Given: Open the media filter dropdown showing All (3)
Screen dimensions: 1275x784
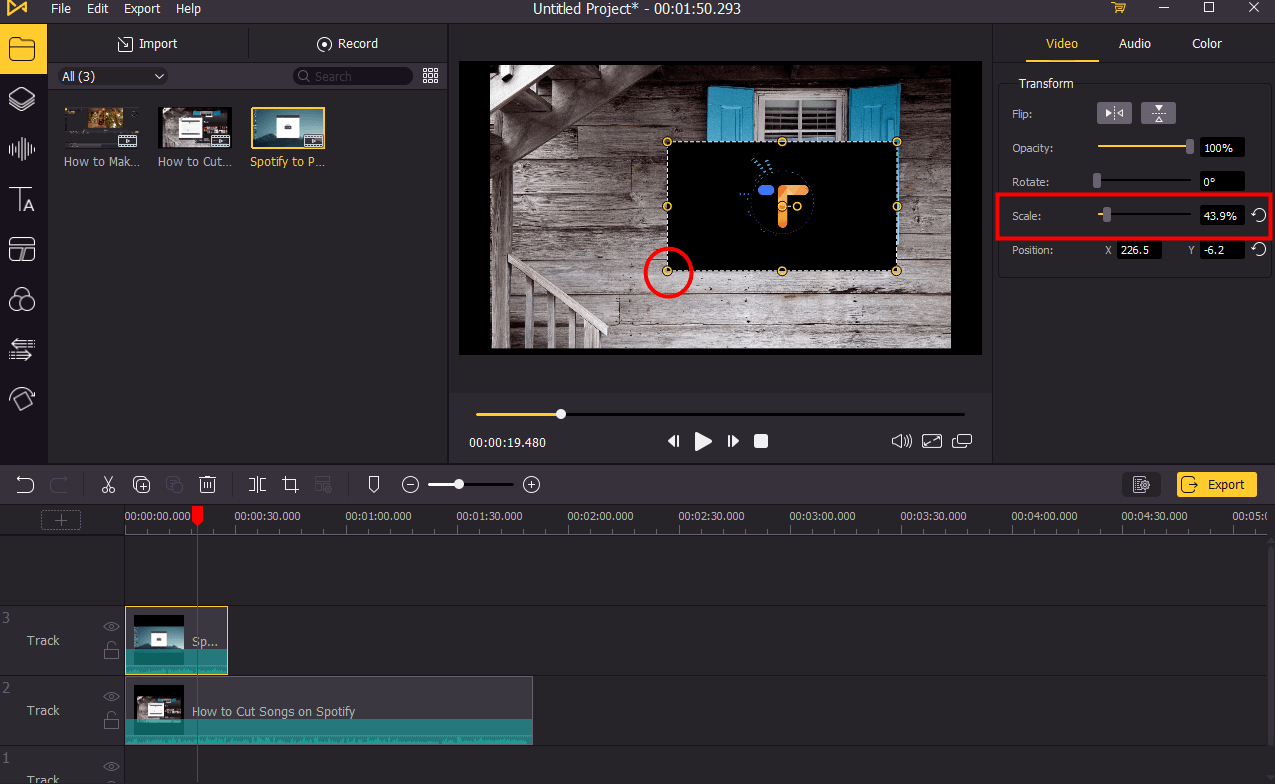Looking at the screenshot, I should tap(111, 75).
